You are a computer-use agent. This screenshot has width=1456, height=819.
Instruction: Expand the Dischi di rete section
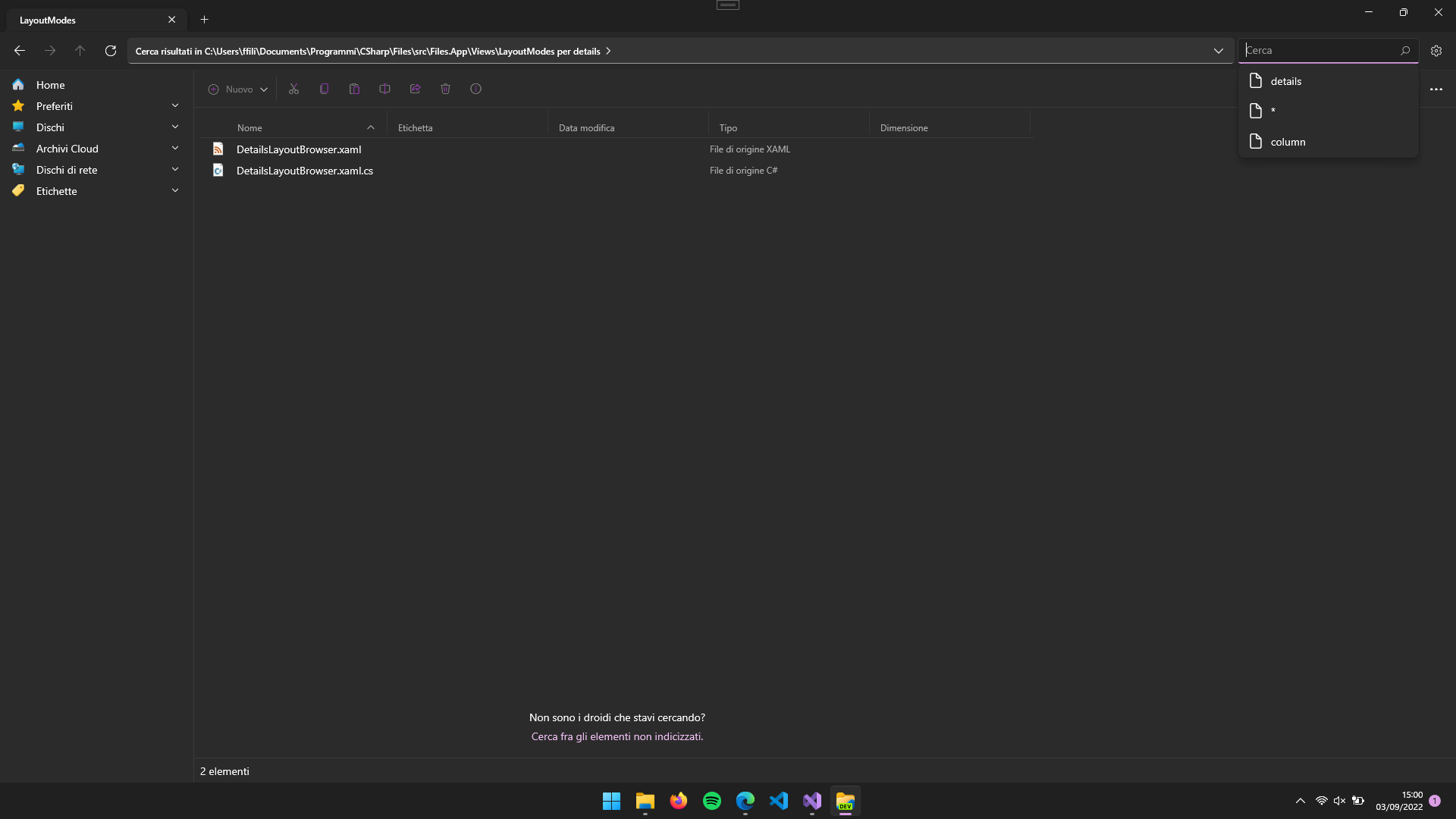point(175,169)
